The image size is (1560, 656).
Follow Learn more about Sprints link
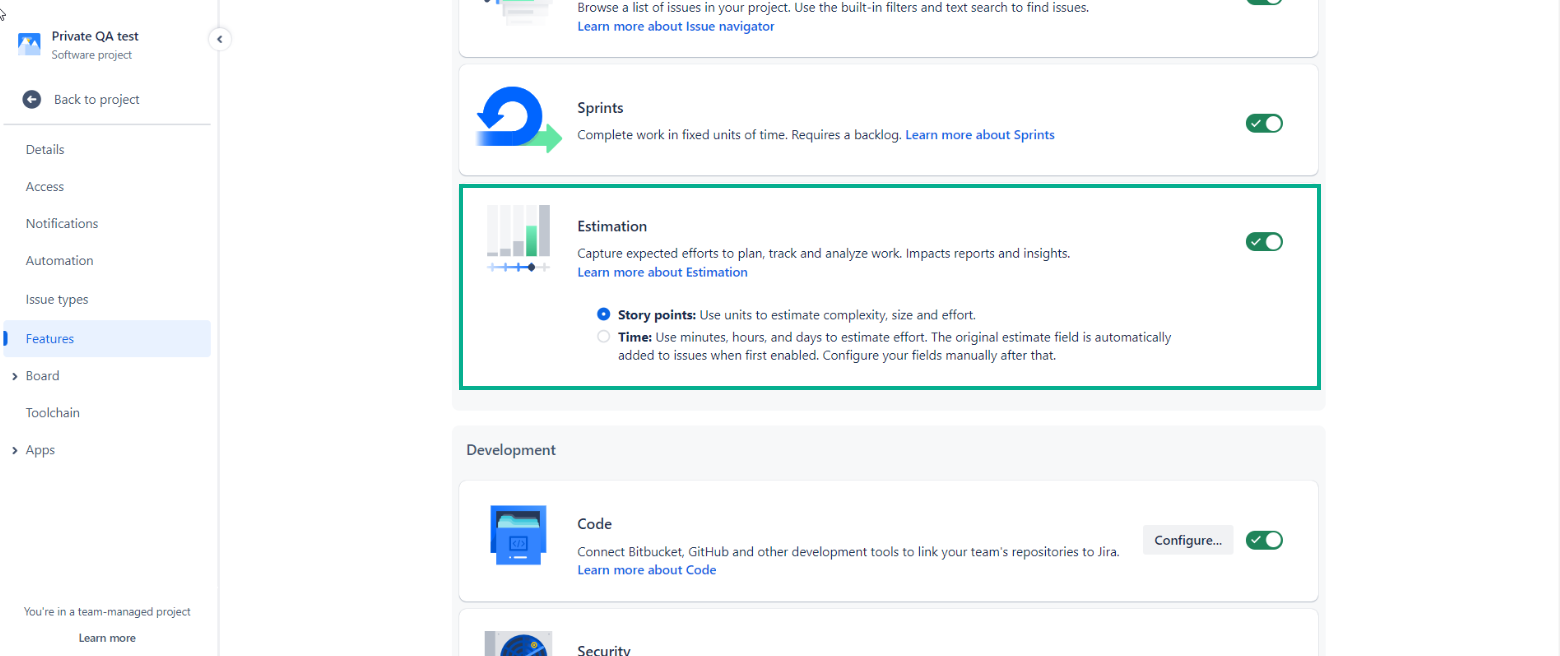[980, 134]
